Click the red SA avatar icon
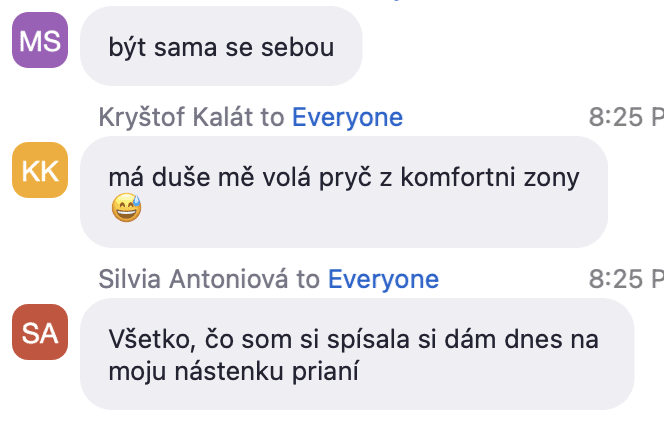664x424 pixels. [40, 332]
